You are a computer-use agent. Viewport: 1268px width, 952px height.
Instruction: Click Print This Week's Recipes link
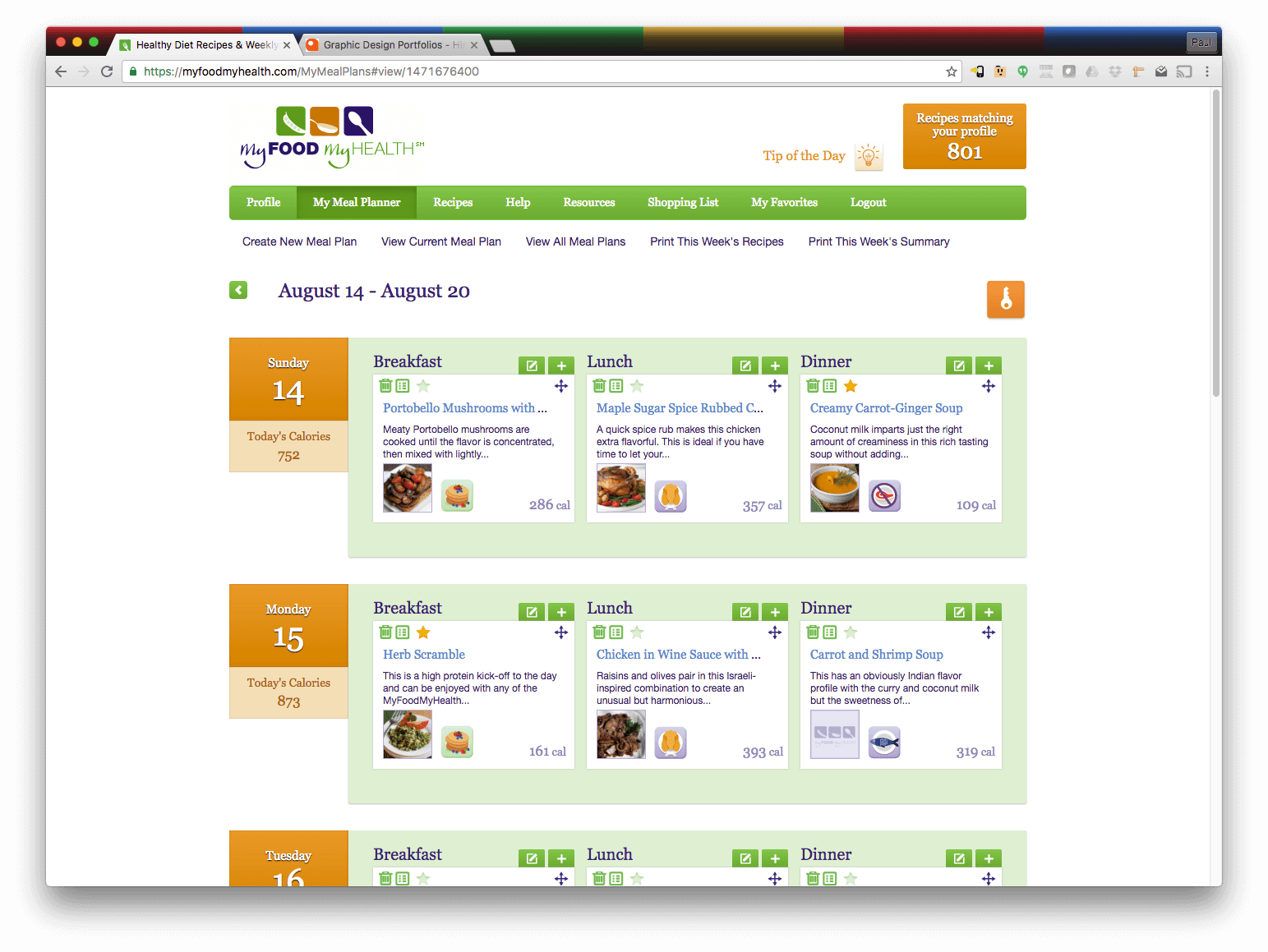[x=717, y=241]
